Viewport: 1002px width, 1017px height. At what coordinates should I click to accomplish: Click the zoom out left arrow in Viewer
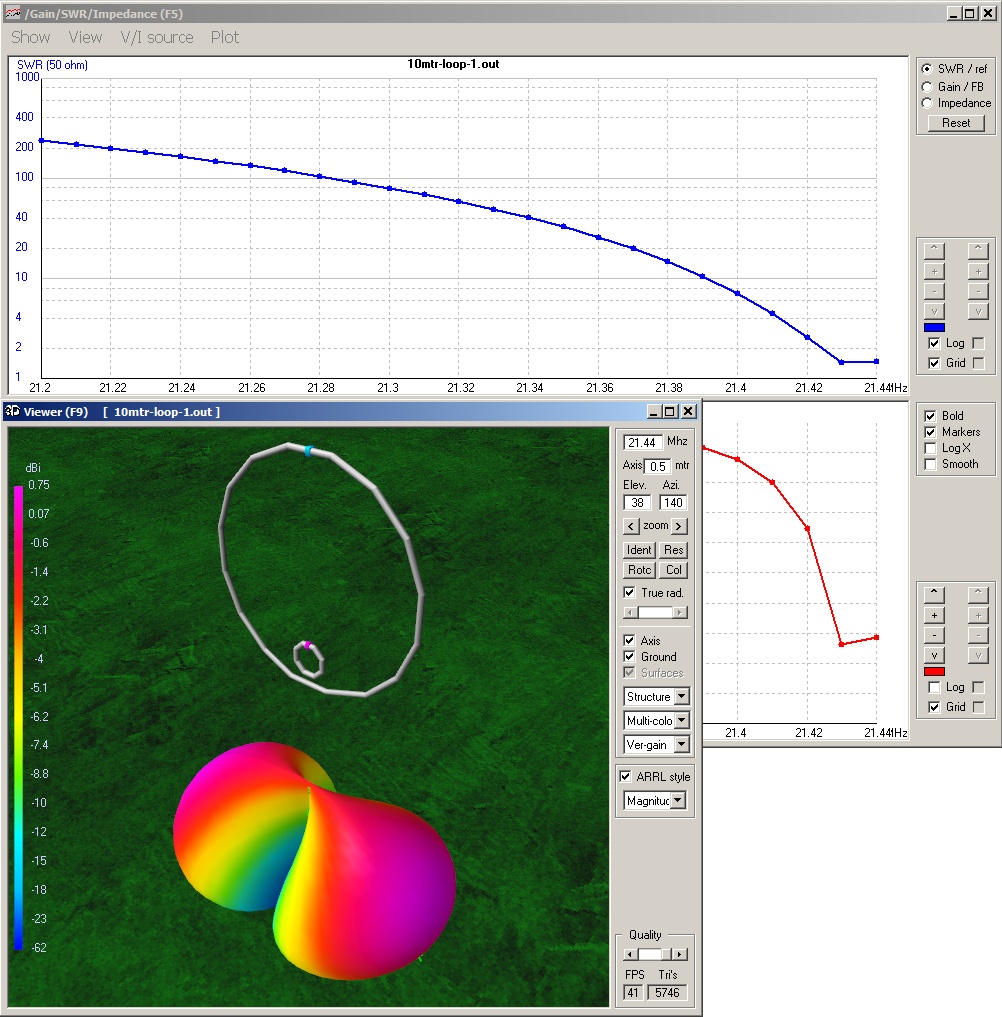[x=631, y=526]
